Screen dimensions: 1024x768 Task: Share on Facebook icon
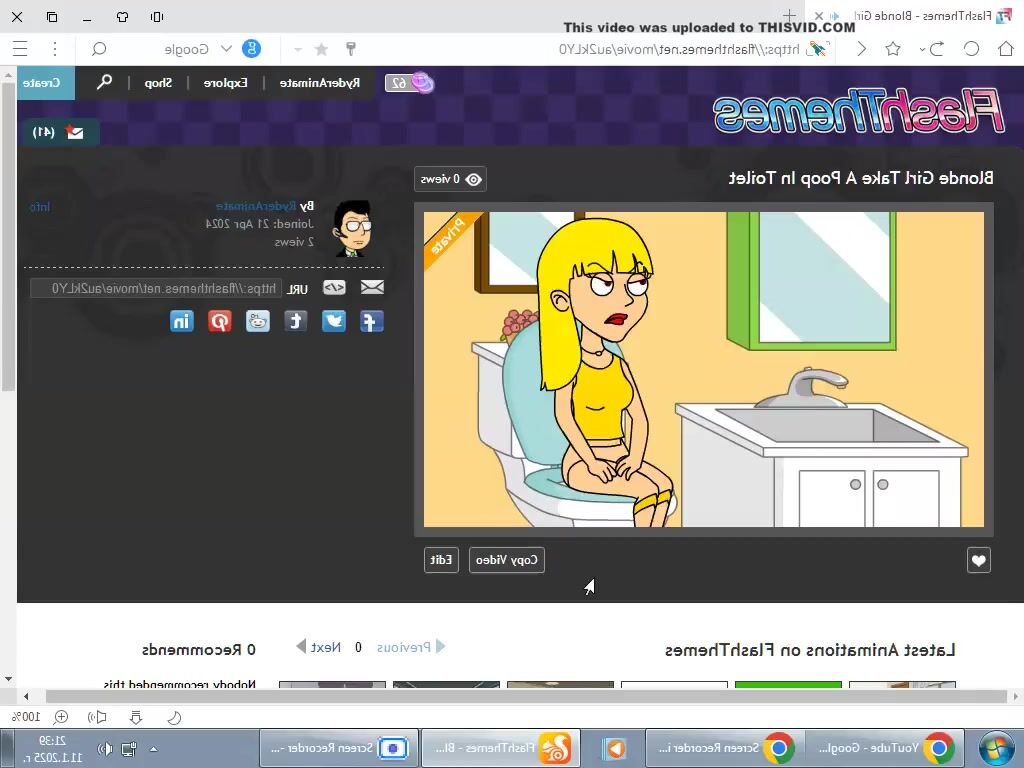pos(372,321)
